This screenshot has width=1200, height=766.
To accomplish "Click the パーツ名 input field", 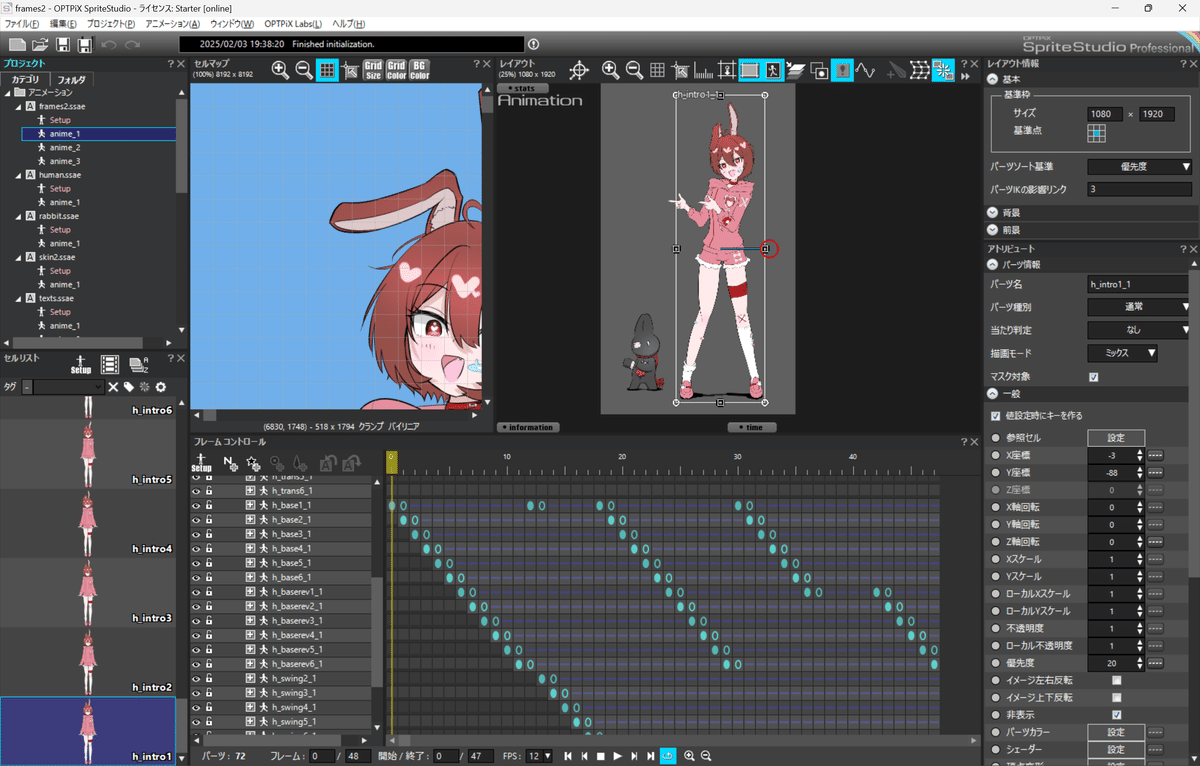I will 1139,285.
